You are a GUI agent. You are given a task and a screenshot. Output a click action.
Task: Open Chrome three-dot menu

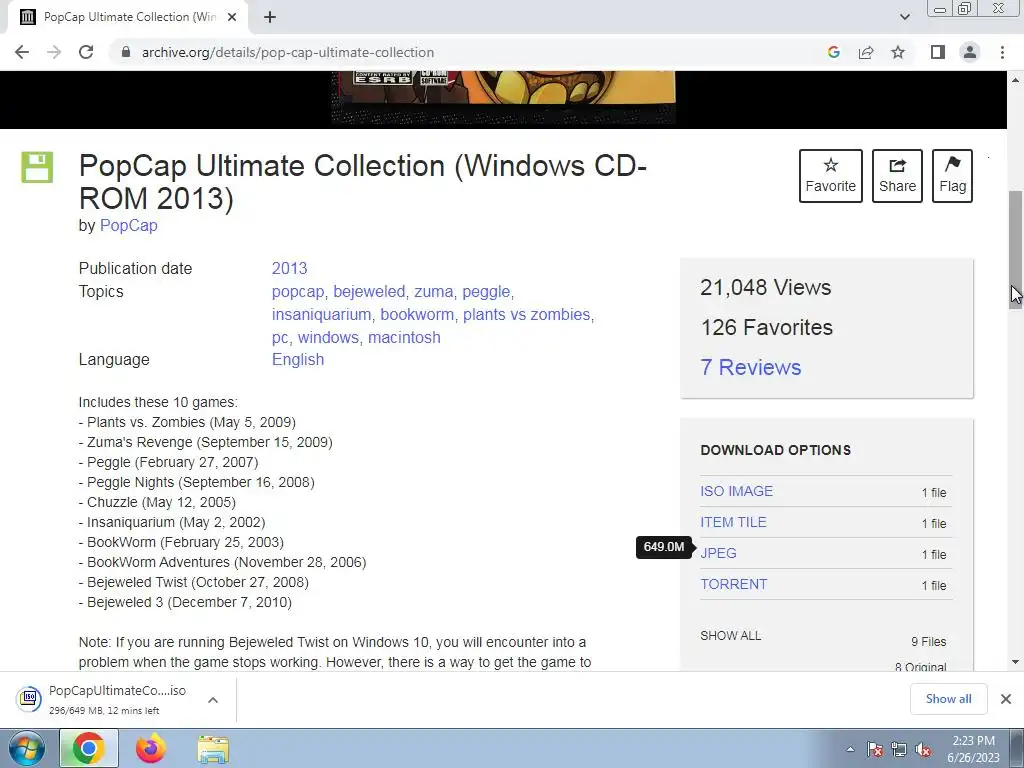point(1002,52)
